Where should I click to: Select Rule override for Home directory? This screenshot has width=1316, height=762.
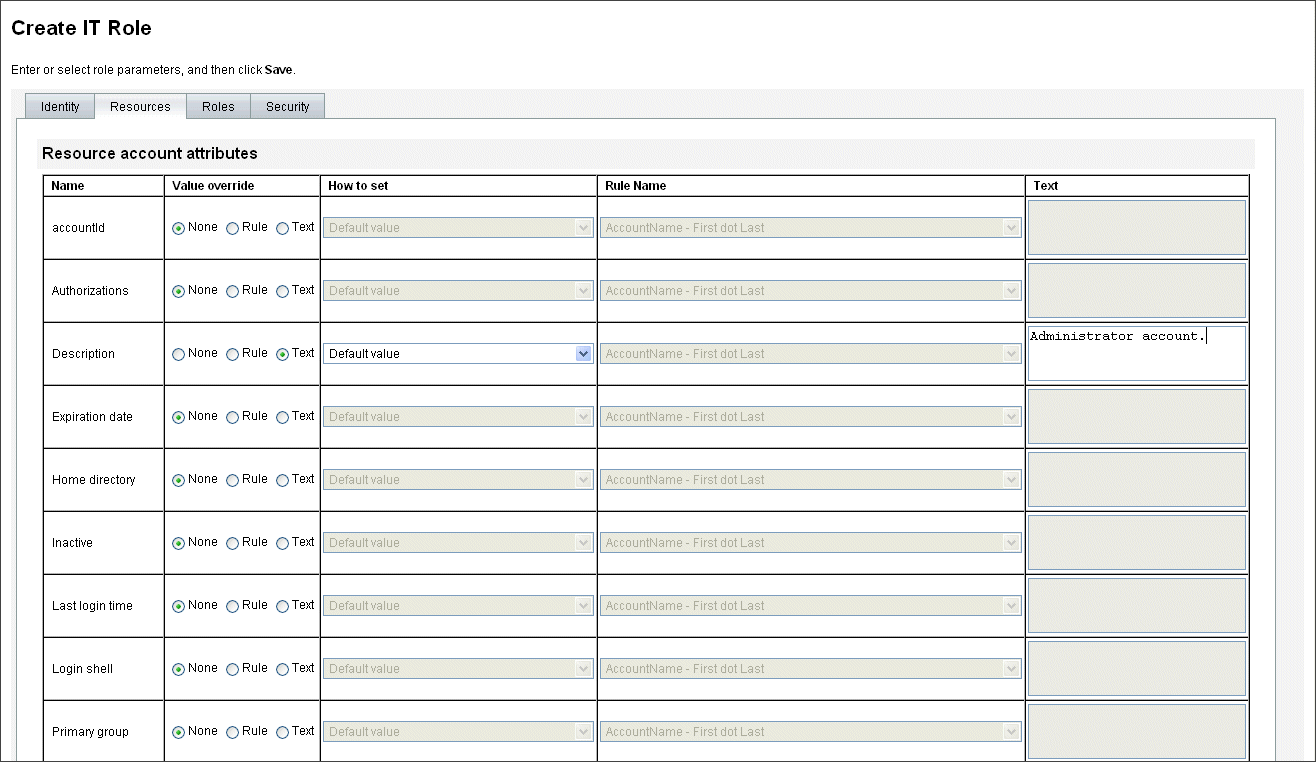pyautogui.click(x=233, y=480)
